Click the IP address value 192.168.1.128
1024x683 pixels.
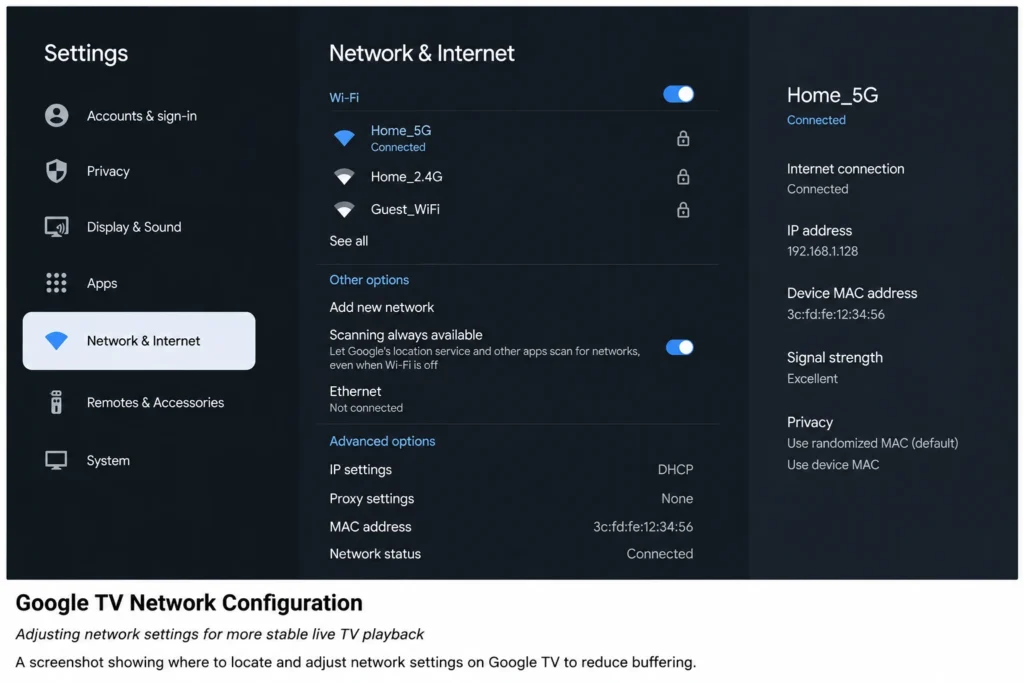[822, 251]
